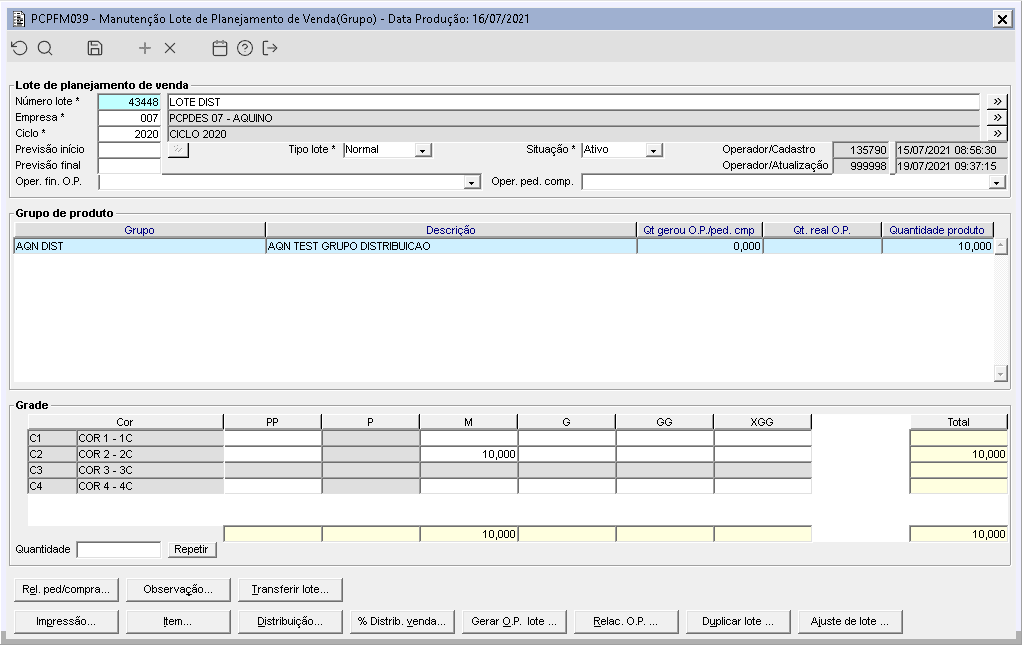This screenshot has width=1022, height=645.
Task: Open Gerar O.P. lote dialog
Action: [514, 622]
